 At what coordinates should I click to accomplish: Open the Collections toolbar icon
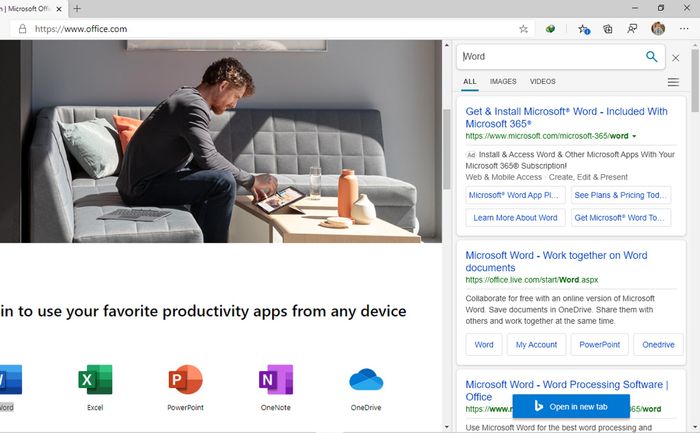(608, 29)
